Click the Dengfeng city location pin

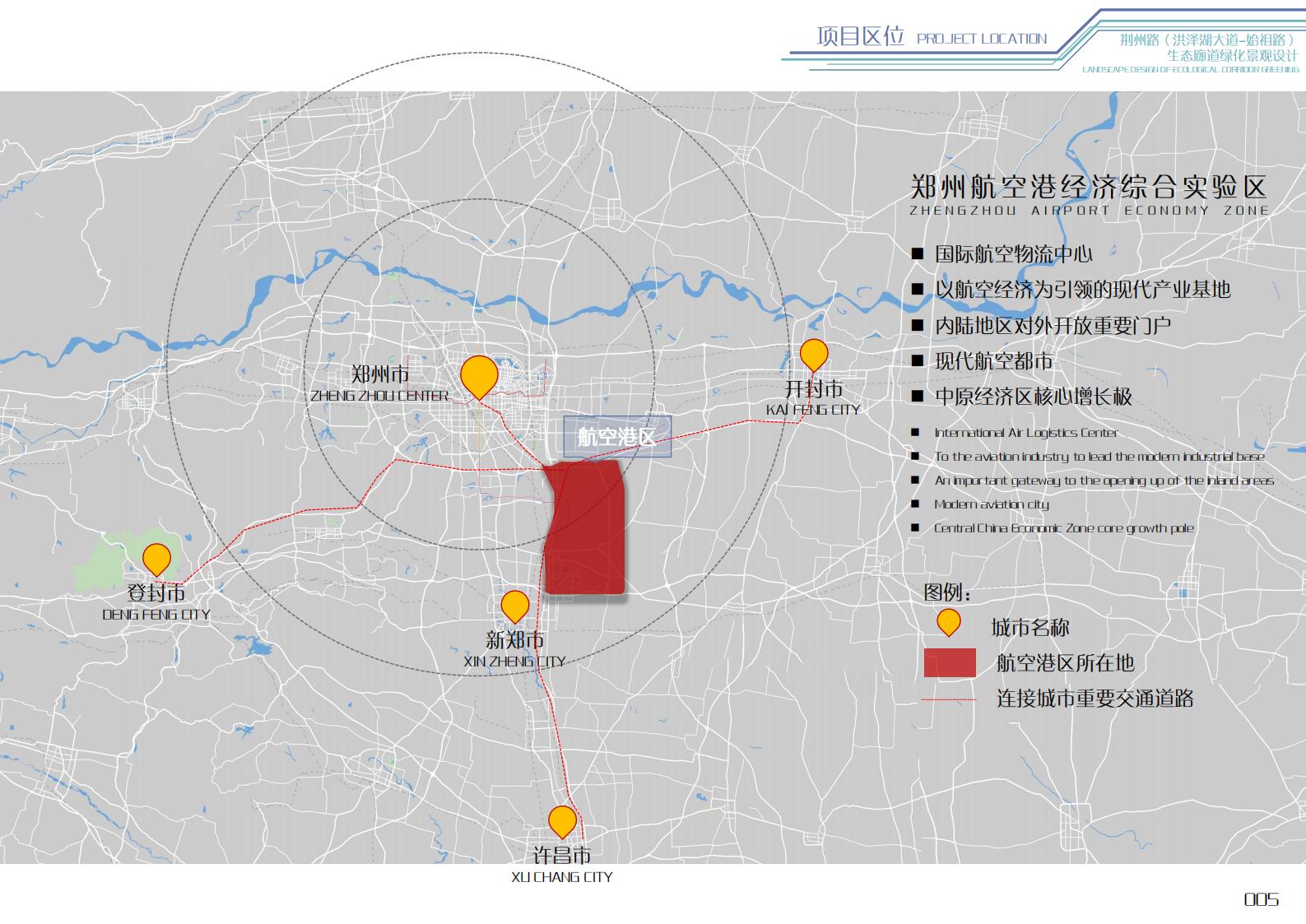pos(156,560)
